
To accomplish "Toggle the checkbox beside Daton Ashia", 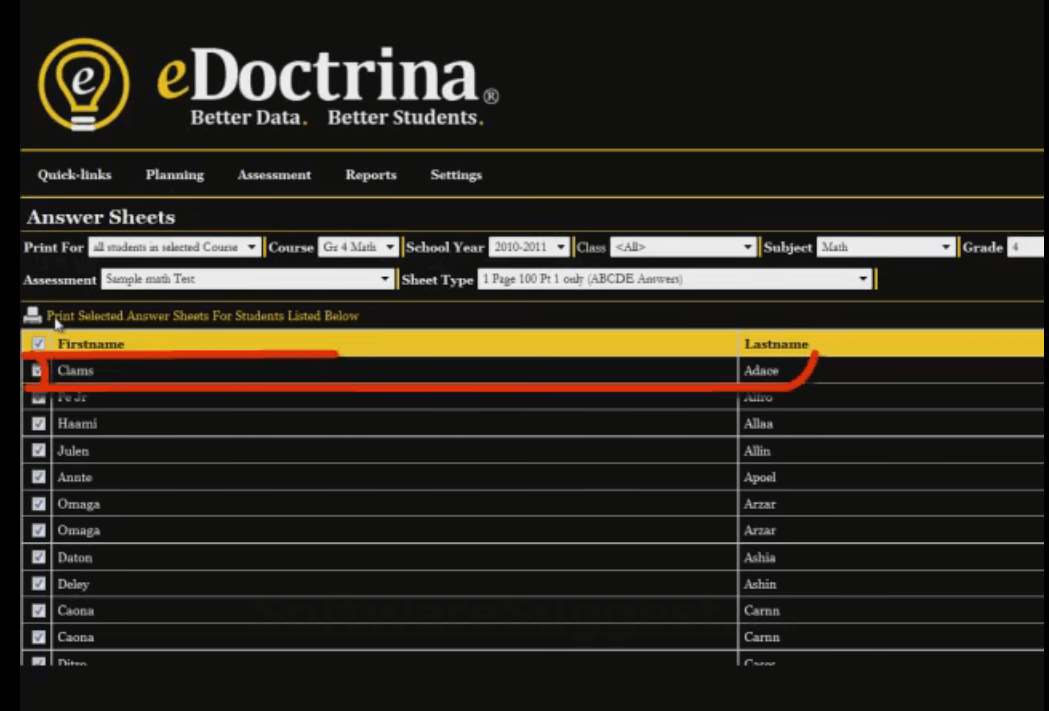I will 38,557.
